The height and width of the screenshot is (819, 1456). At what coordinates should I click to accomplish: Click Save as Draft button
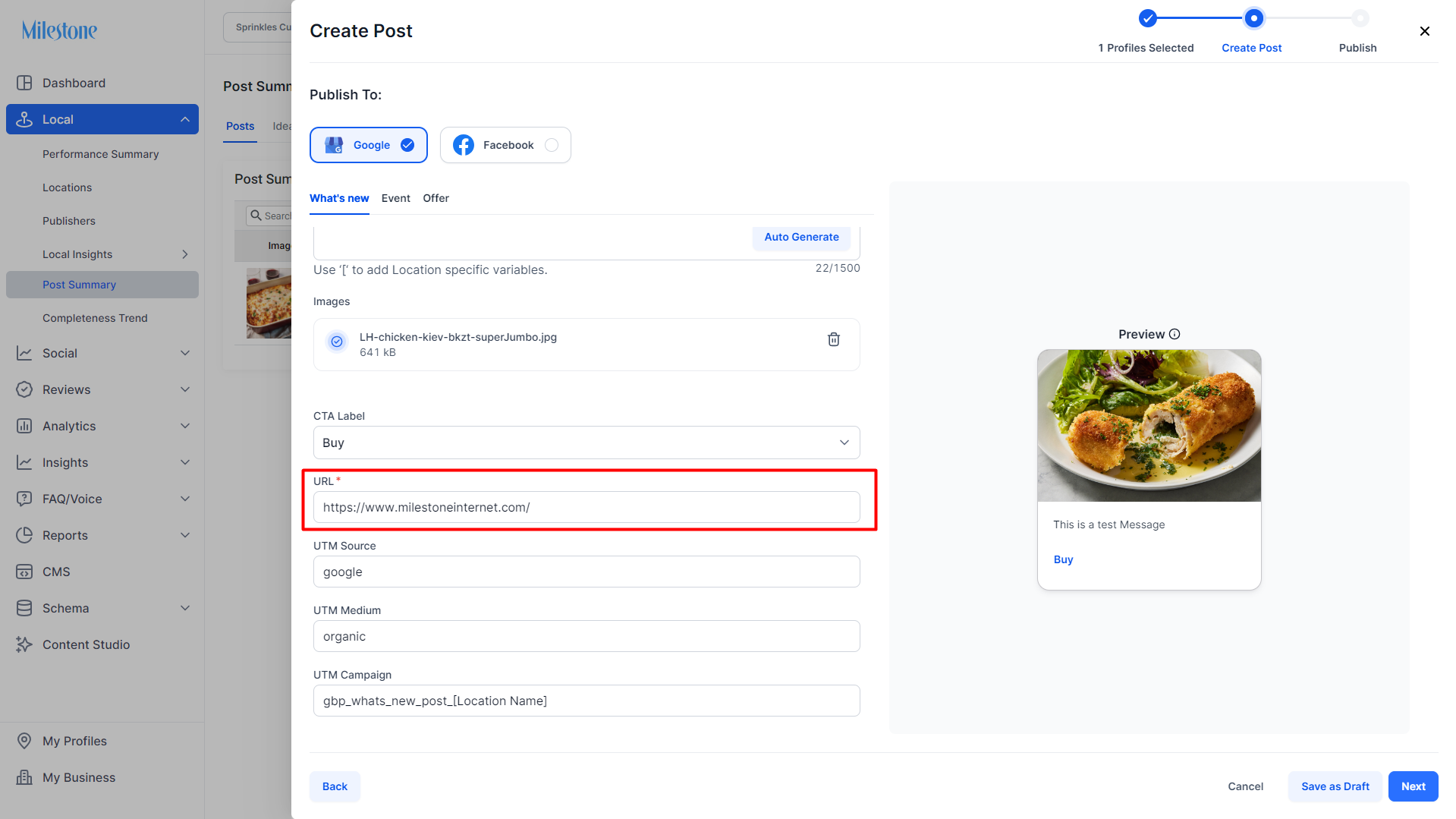(x=1335, y=786)
